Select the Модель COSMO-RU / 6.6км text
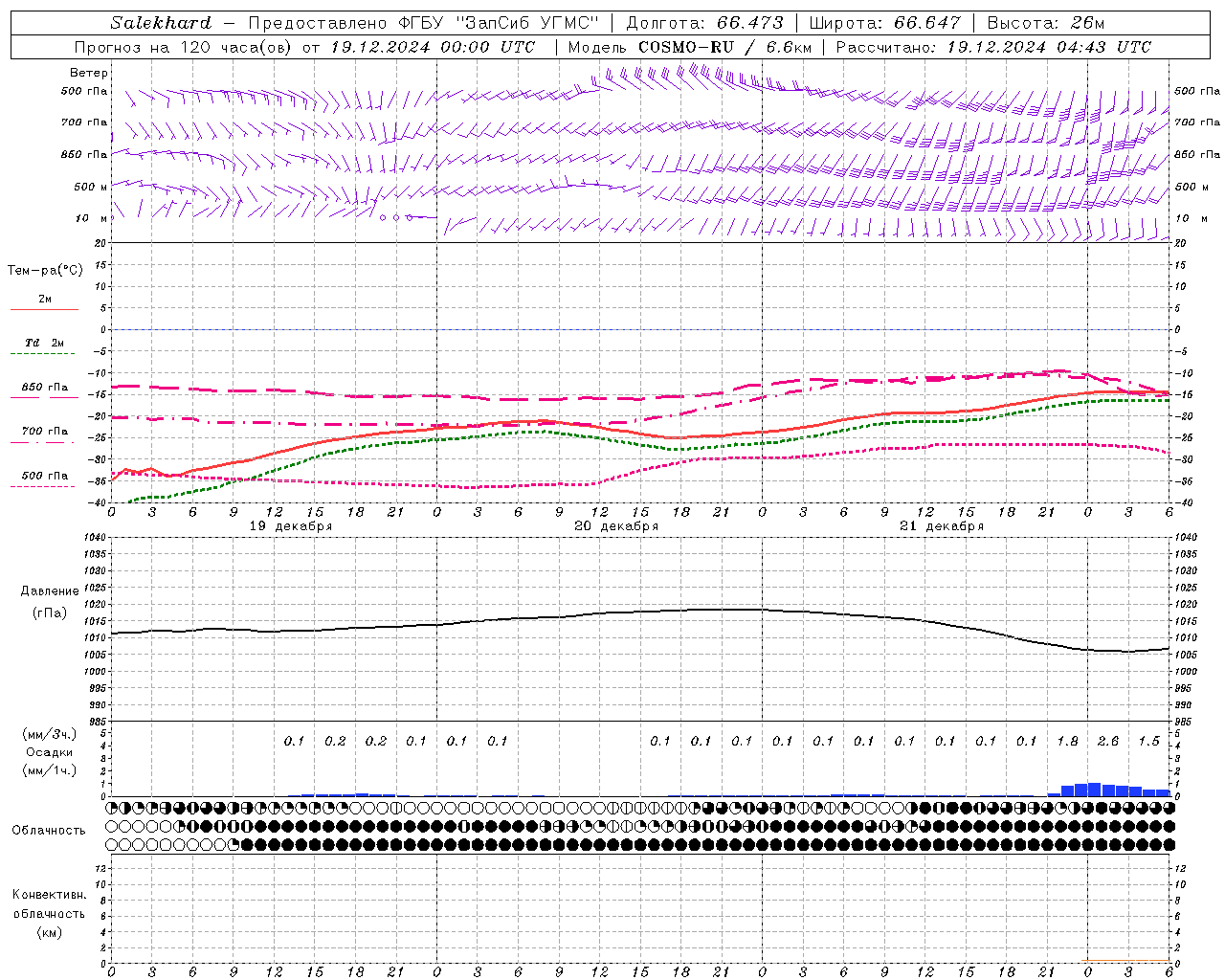 [690, 47]
